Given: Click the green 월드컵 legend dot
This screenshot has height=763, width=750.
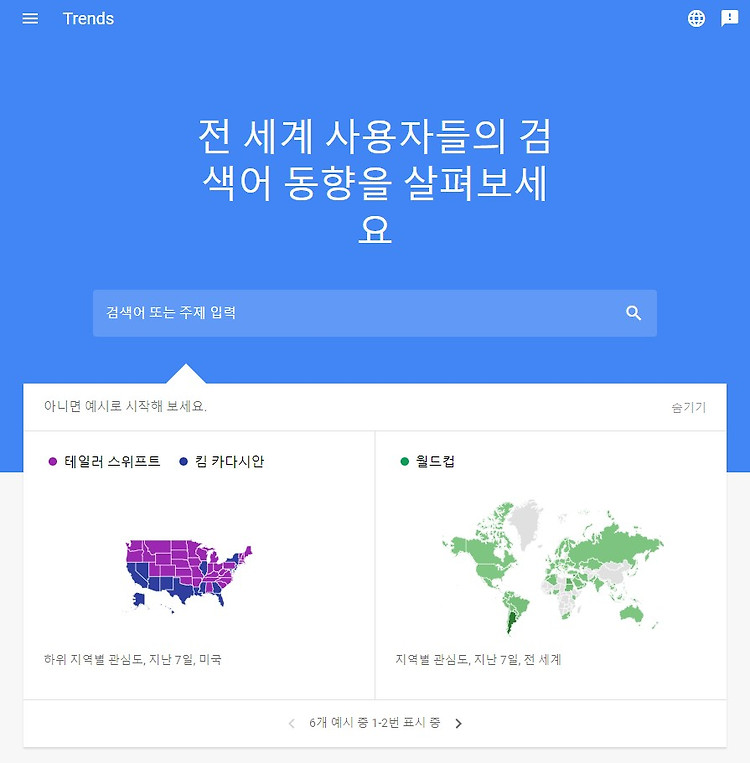Looking at the screenshot, I should (x=404, y=461).
